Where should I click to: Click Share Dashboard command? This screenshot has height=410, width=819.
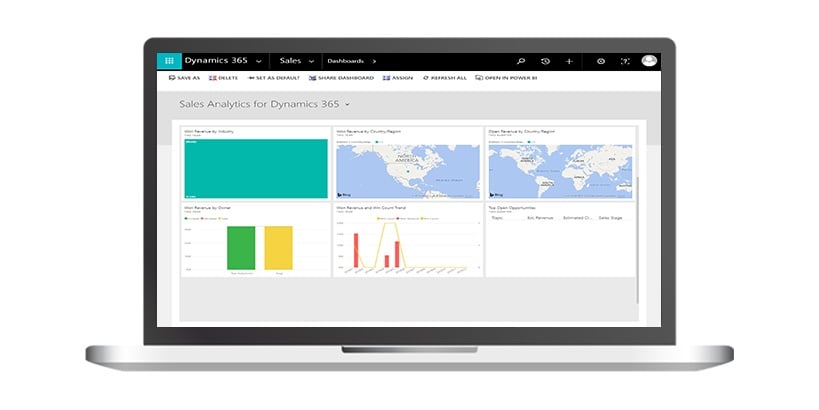pos(342,78)
